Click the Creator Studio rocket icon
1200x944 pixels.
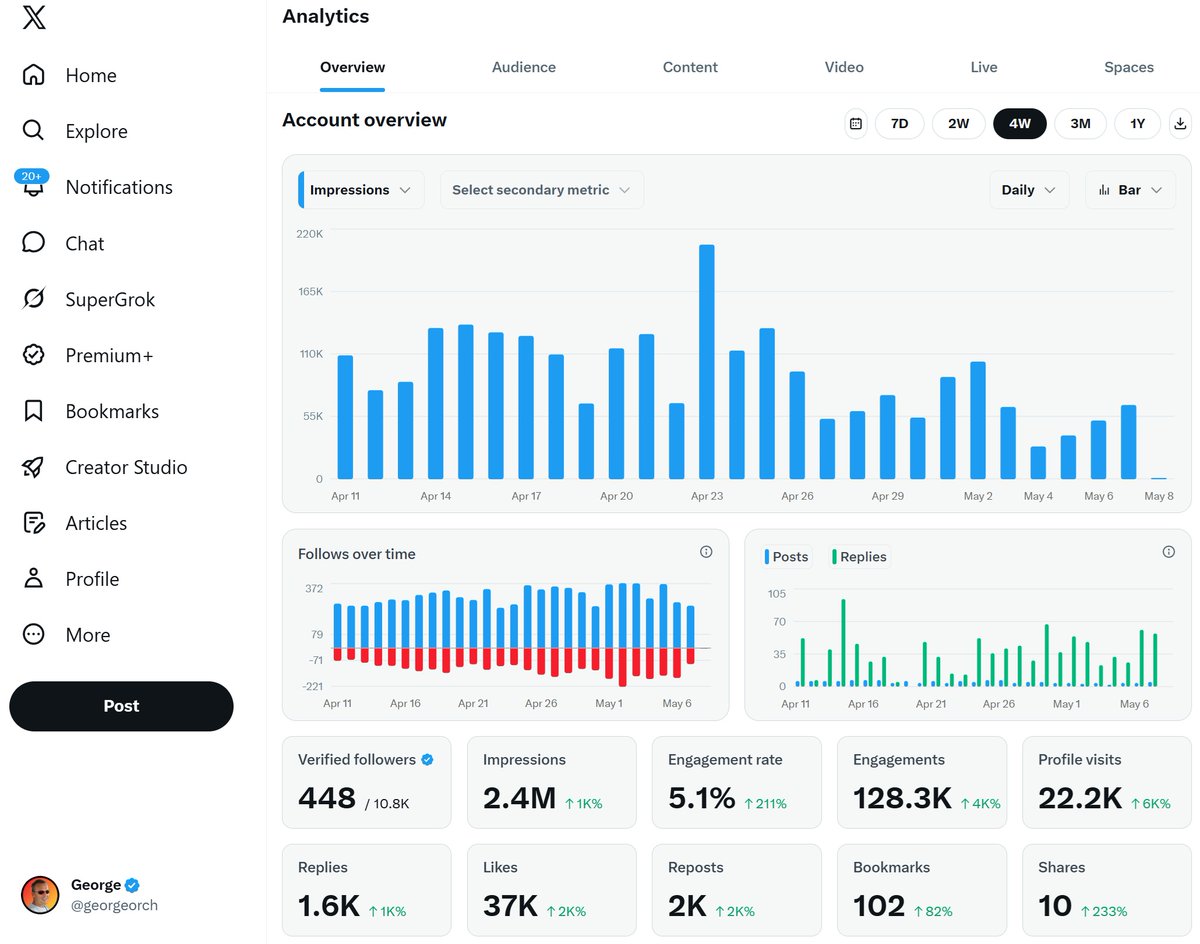[x=34, y=467]
